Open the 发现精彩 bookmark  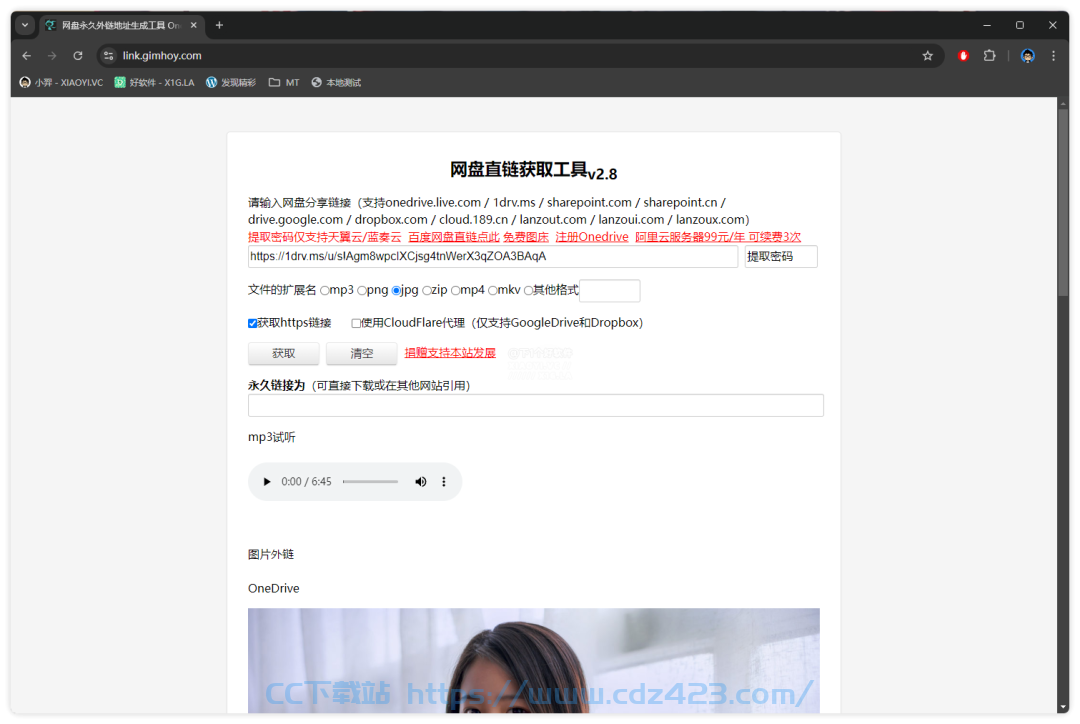231,83
